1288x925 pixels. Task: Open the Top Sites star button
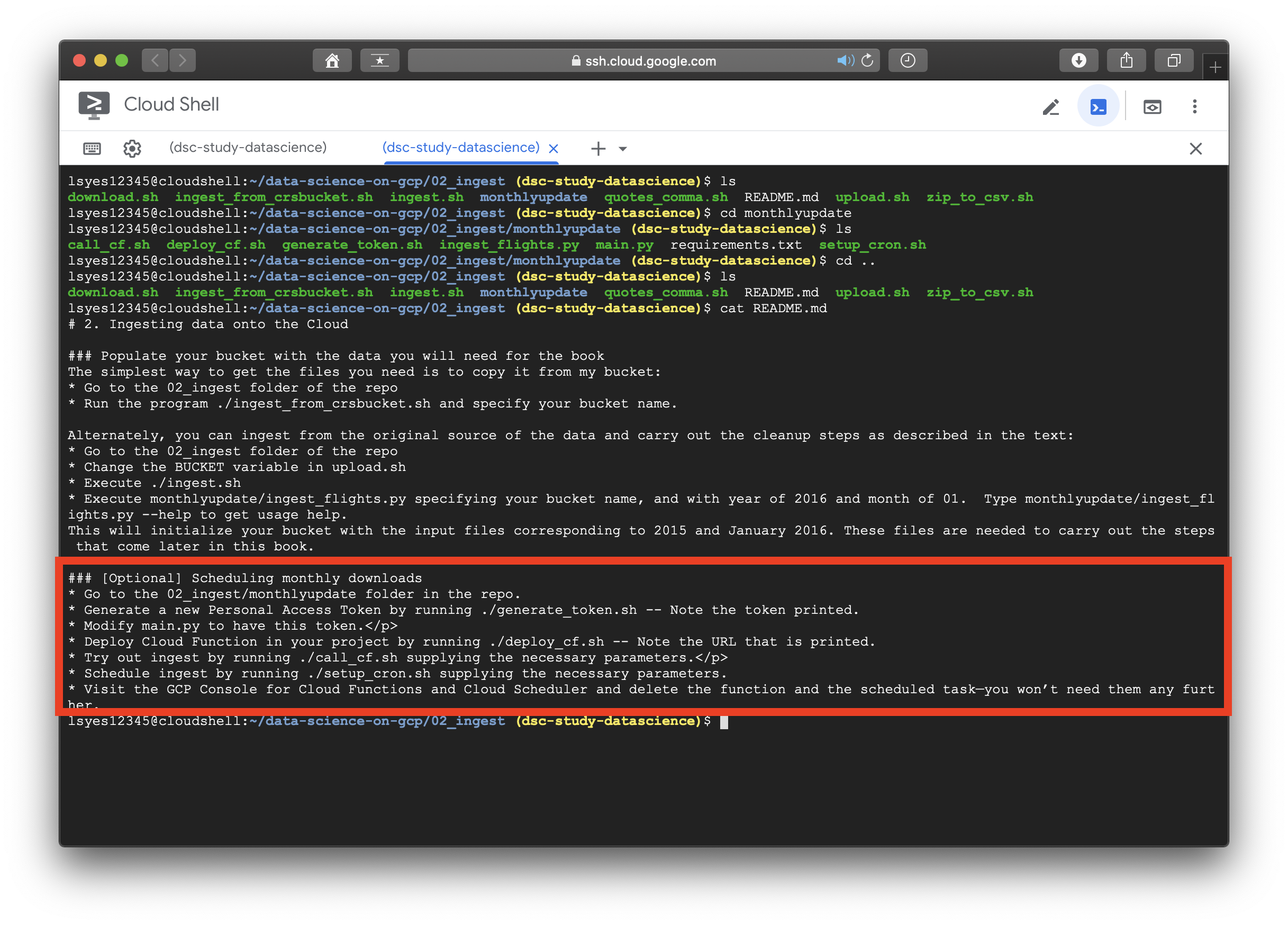click(379, 61)
